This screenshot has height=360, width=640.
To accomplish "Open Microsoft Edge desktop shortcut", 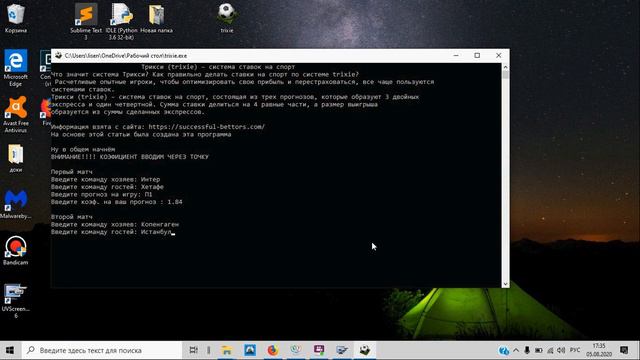I will pyautogui.click(x=16, y=68).
